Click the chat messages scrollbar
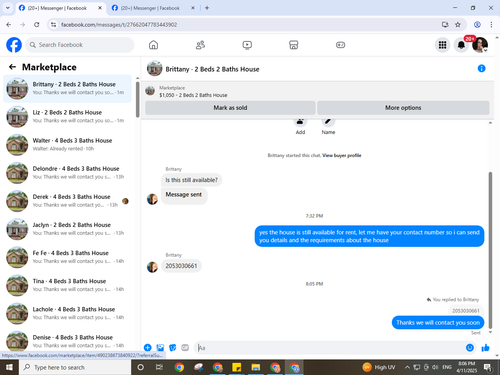Viewport: 500px width, 375px height. coord(490,250)
